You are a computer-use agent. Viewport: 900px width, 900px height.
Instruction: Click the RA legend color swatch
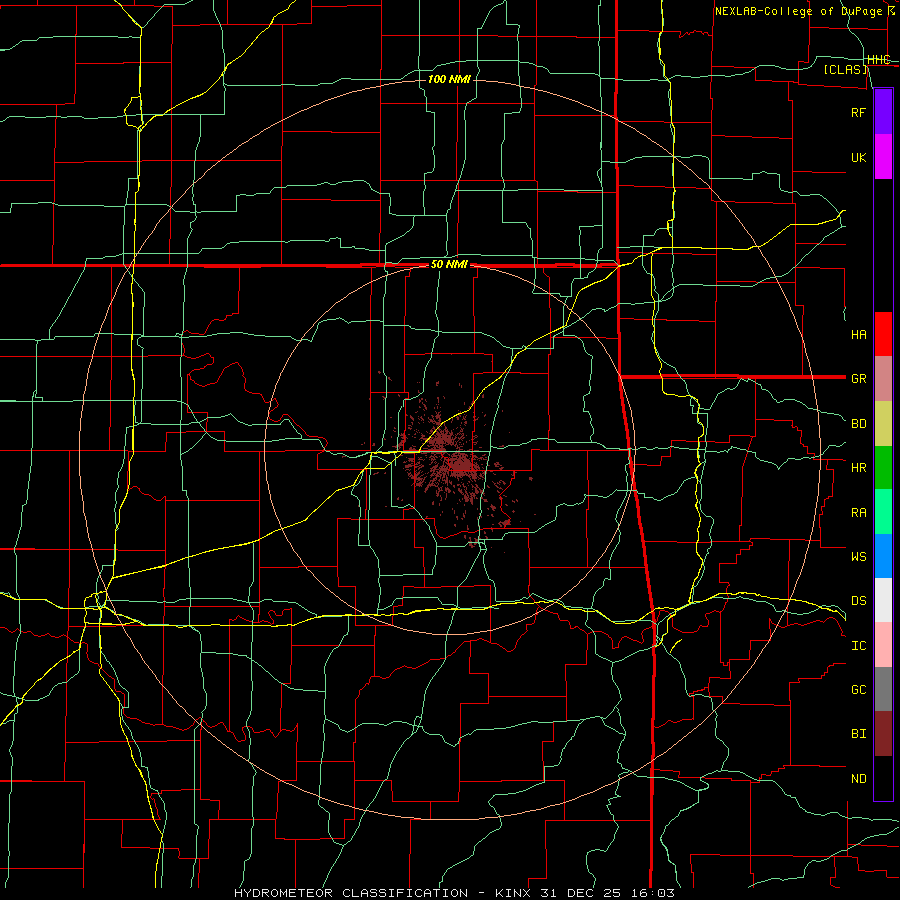click(x=883, y=512)
